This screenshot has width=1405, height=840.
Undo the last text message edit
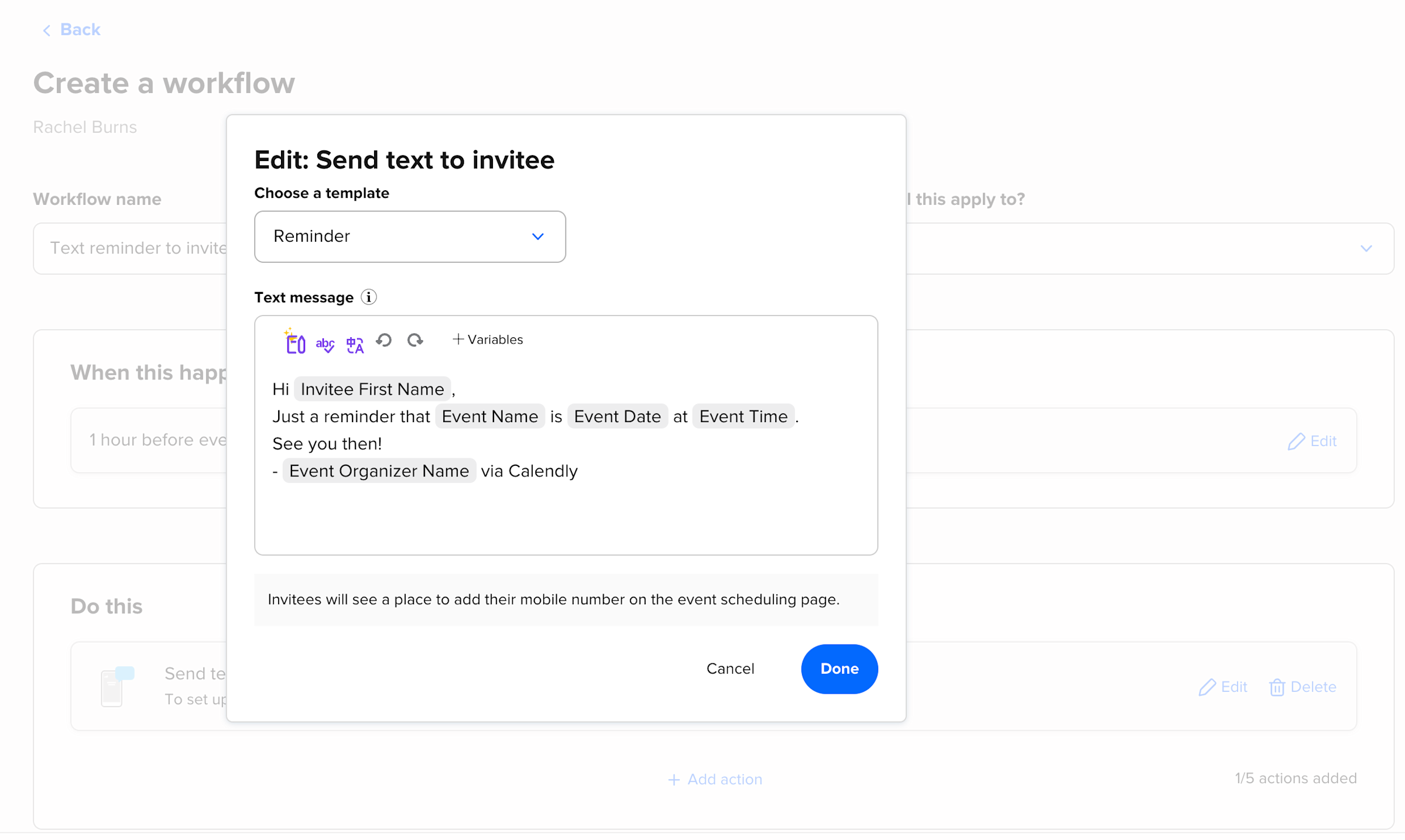pos(384,340)
